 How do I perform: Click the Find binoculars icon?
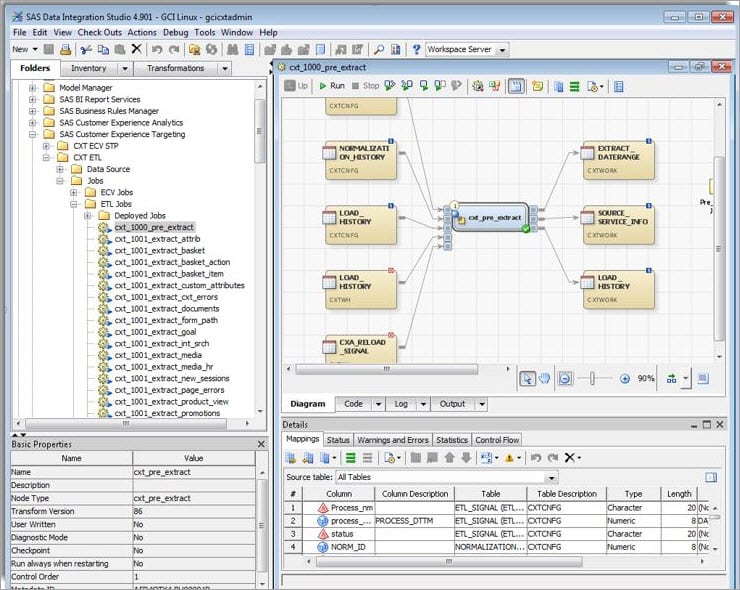point(233,49)
